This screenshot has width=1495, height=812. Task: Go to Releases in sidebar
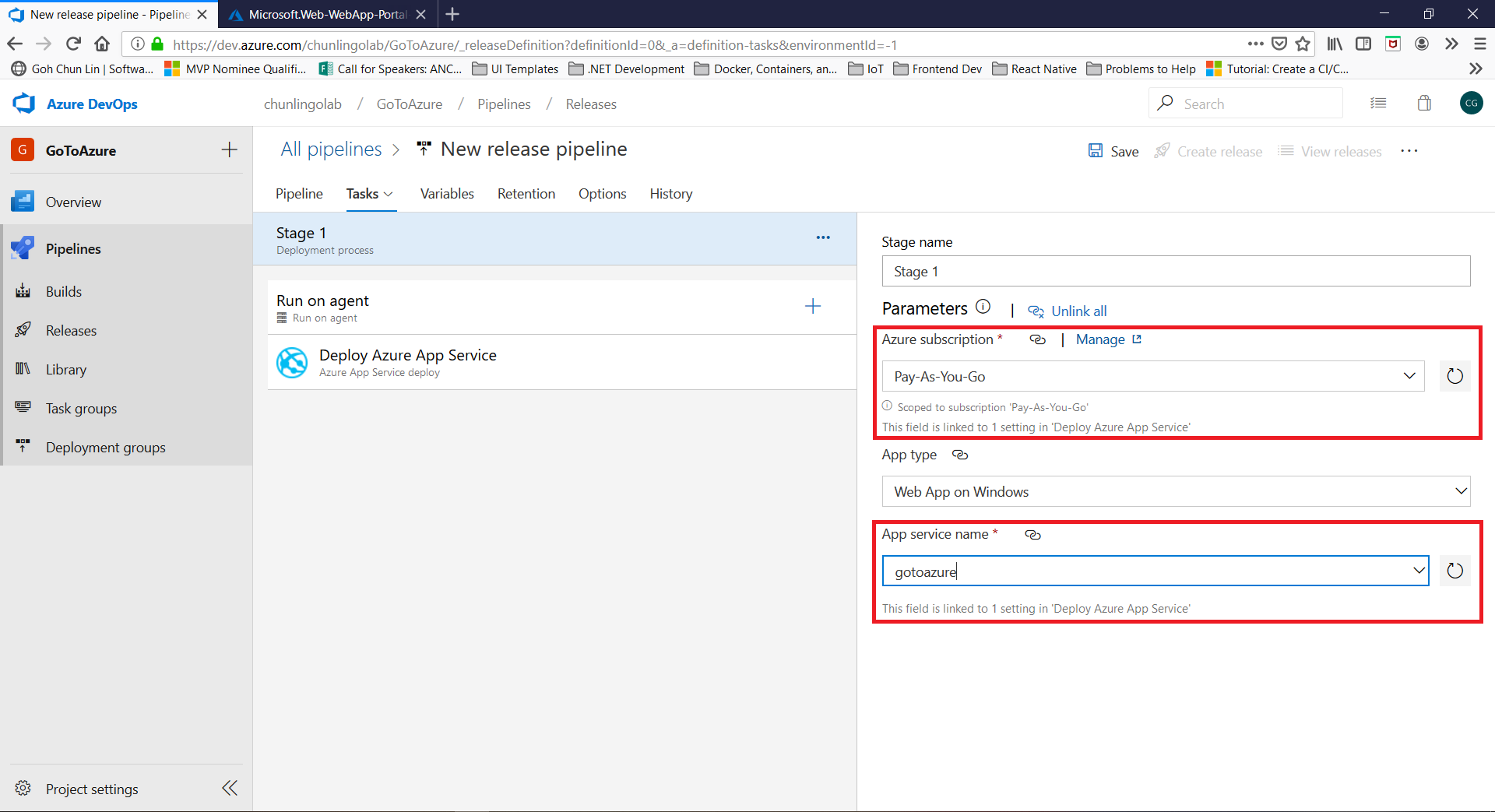pos(71,330)
